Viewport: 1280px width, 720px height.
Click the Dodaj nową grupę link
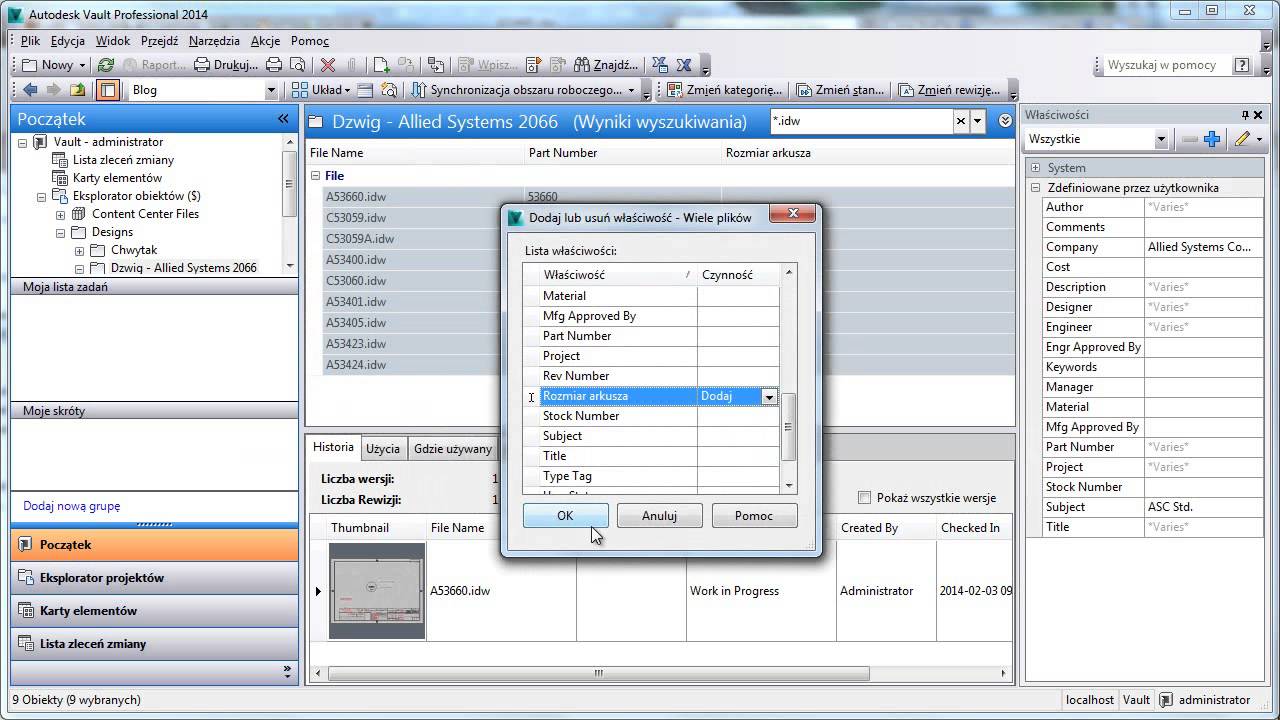tap(72, 506)
